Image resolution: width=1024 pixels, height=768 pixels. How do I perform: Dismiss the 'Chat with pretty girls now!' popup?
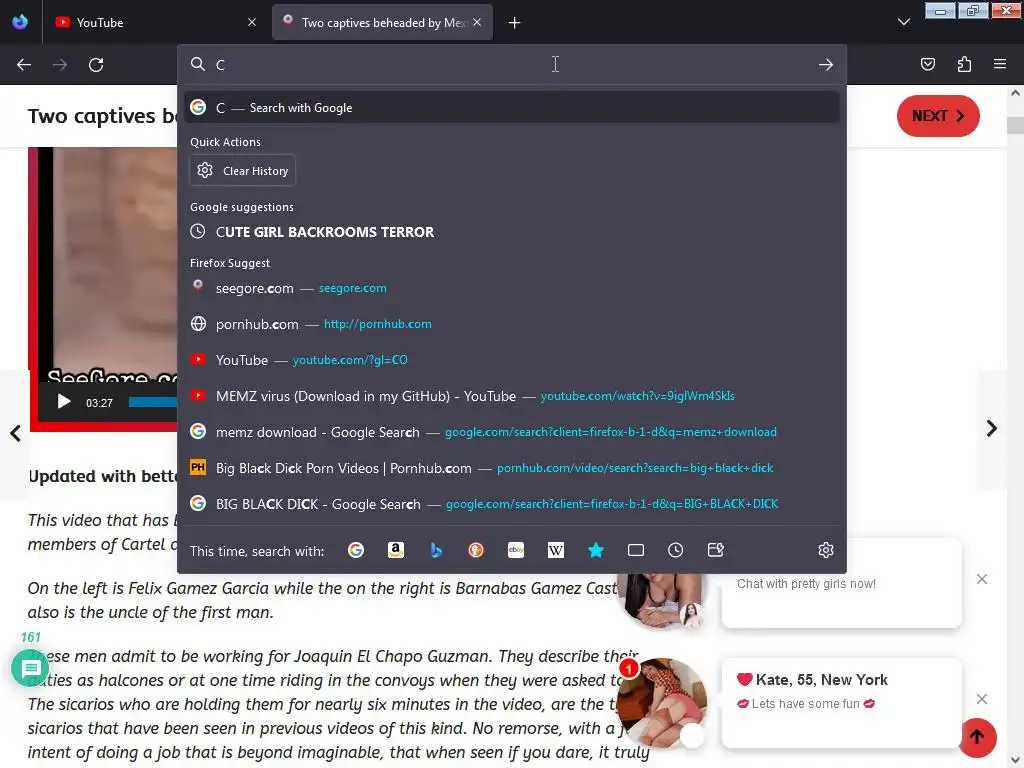(x=982, y=579)
